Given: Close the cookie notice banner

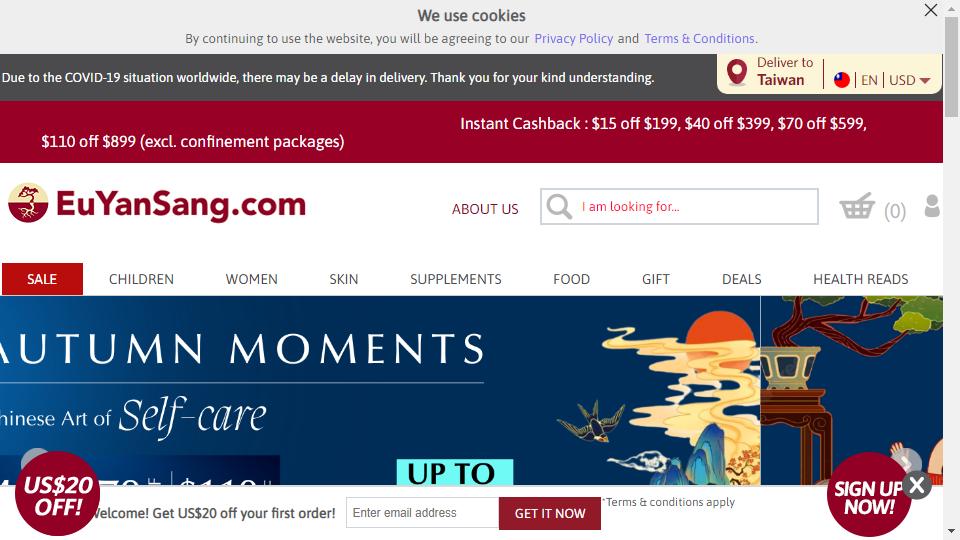Looking at the screenshot, I should [931, 10].
